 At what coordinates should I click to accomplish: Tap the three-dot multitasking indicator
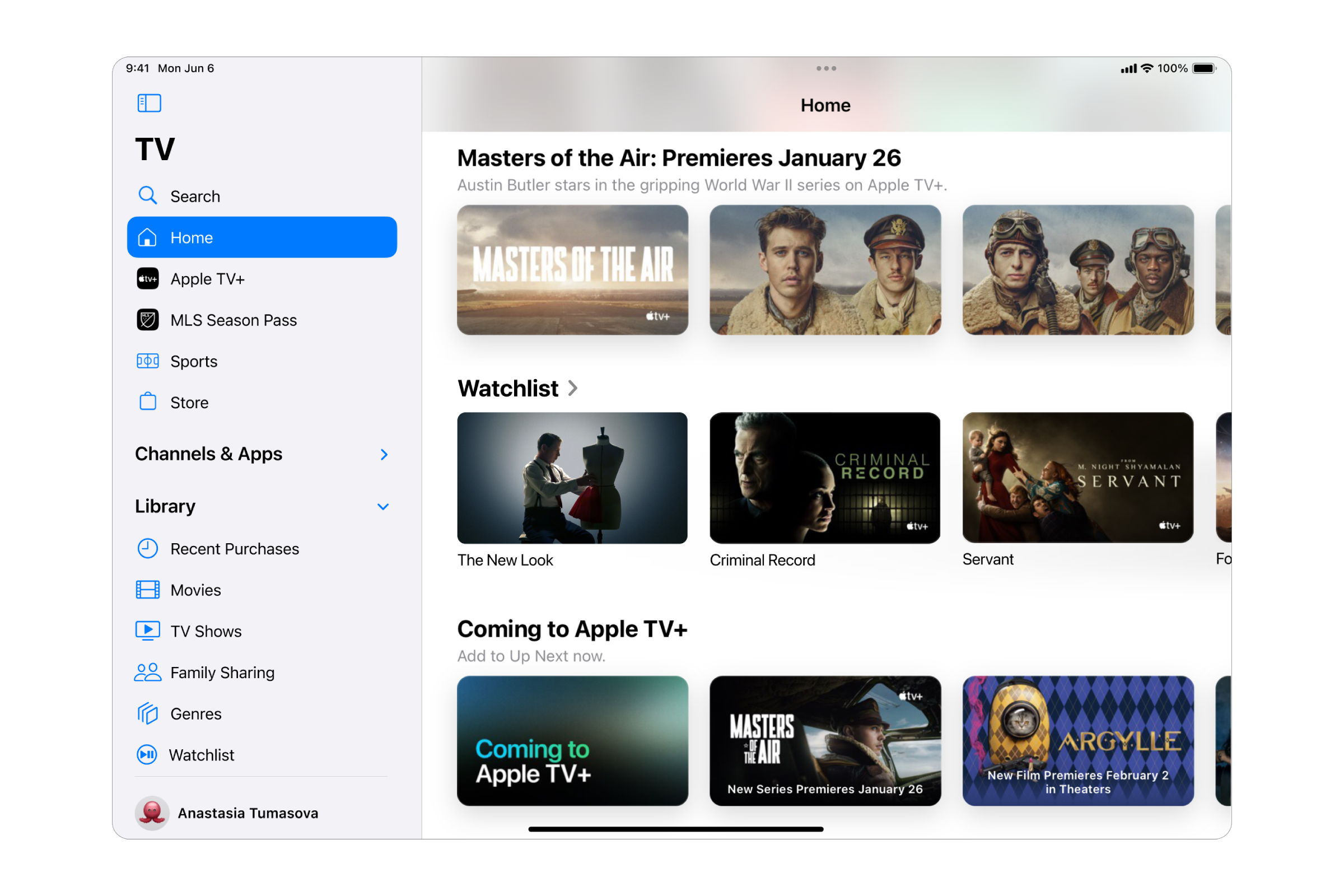[827, 68]
